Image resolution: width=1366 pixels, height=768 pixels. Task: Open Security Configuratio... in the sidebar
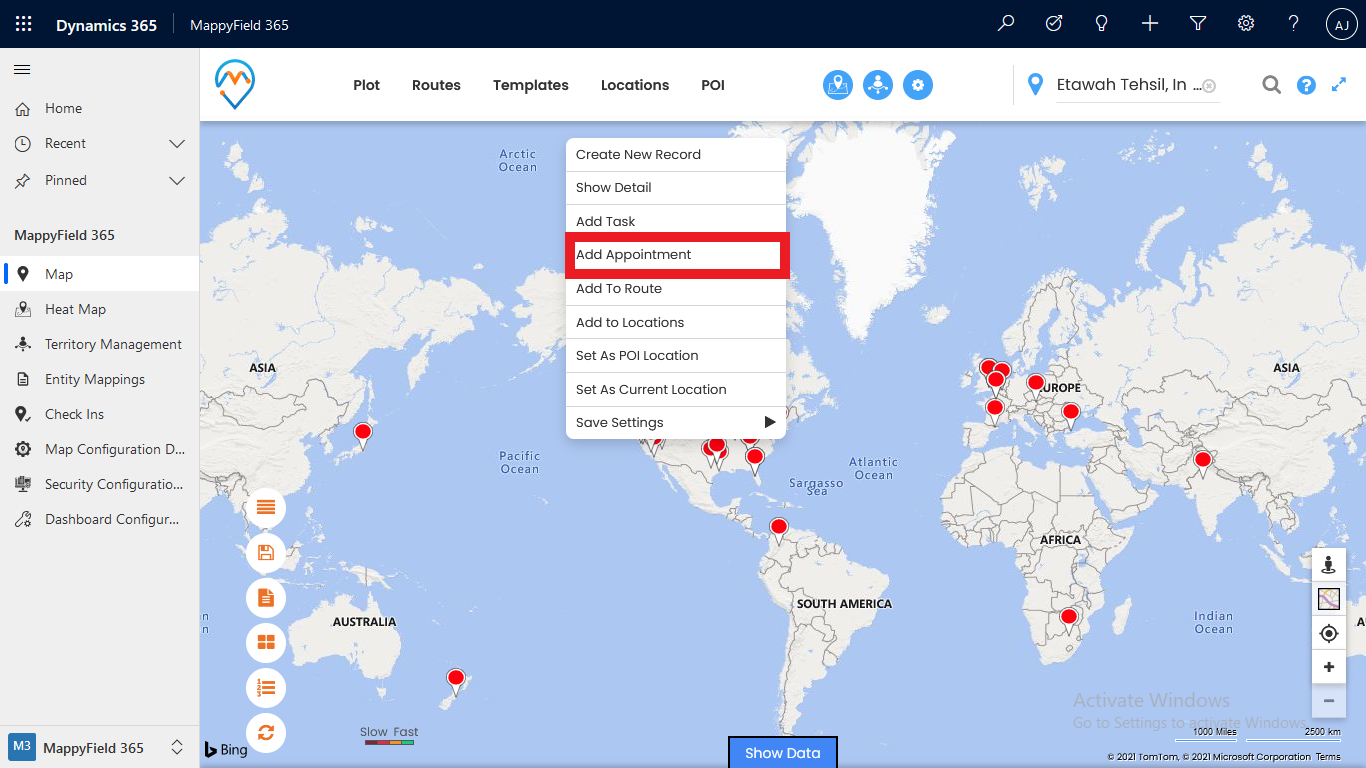pos(99,484)
